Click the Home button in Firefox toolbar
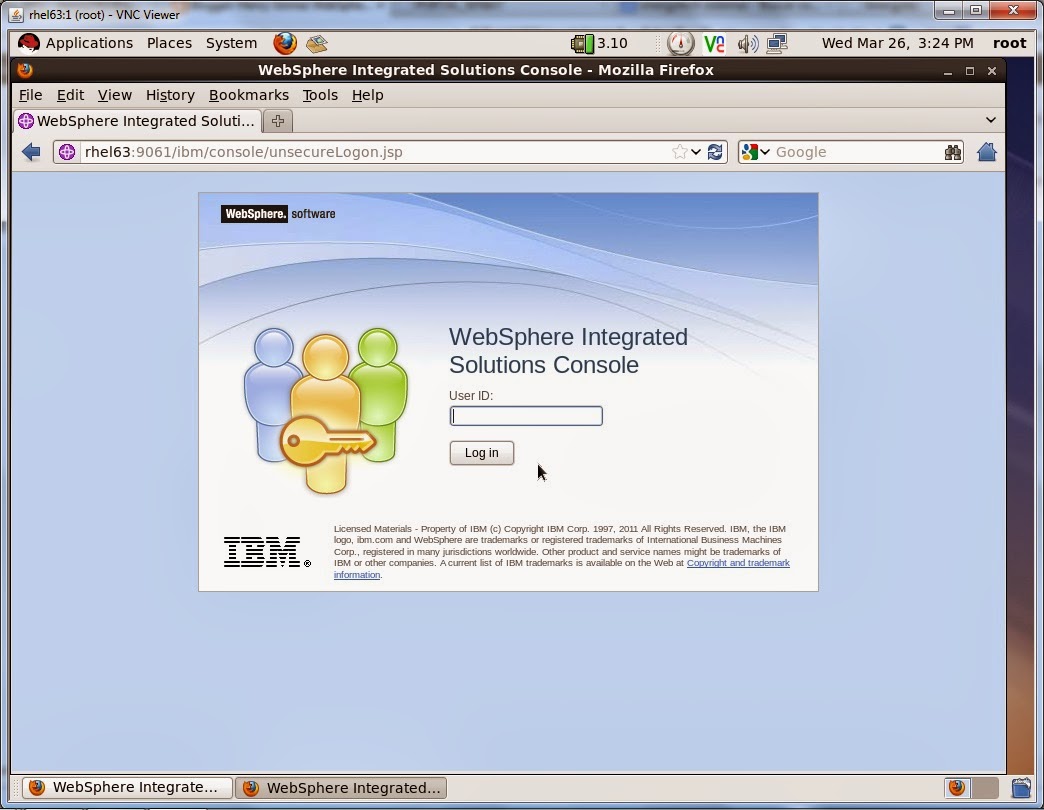Viewport: 1044px width, 810px height. (x=987, y=151)
